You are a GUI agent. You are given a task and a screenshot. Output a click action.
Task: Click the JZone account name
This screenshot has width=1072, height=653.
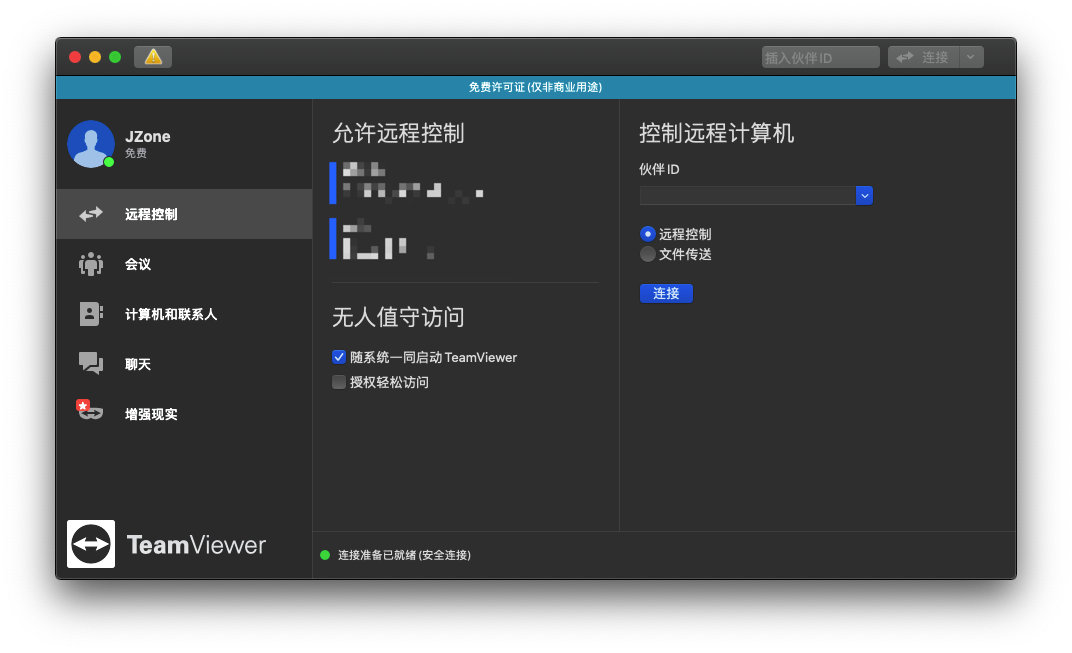coord(148,136)
